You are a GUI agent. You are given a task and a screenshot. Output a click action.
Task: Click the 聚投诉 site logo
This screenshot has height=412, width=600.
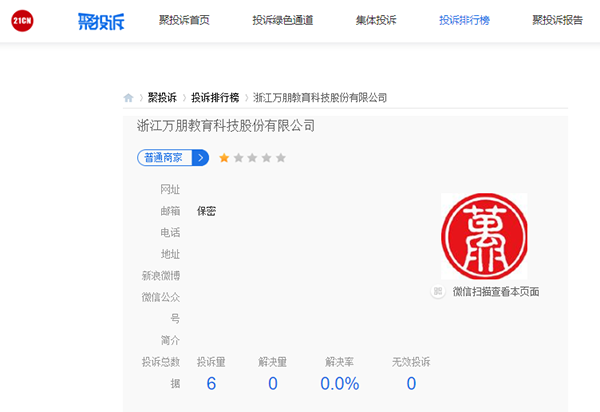[x=98, y=21]
